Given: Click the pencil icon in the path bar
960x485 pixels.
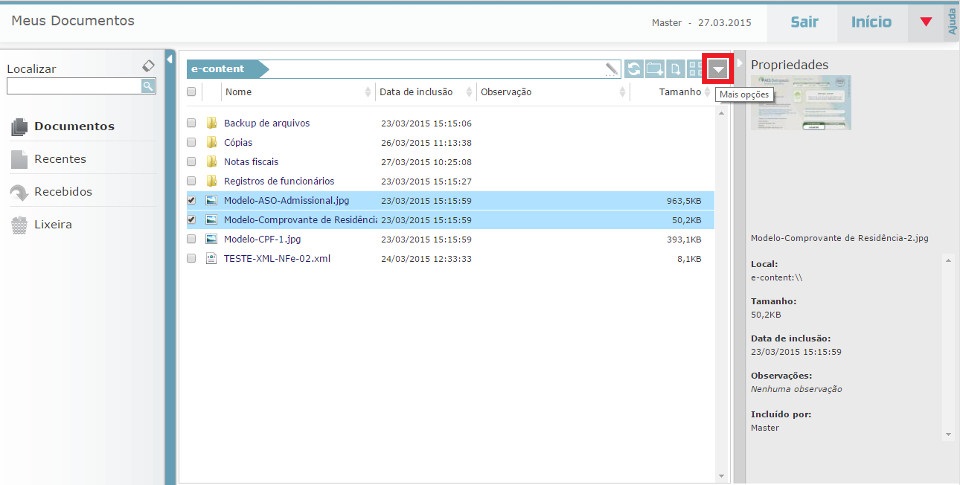Looking at the screenshot, I should [x=612, y=69].
